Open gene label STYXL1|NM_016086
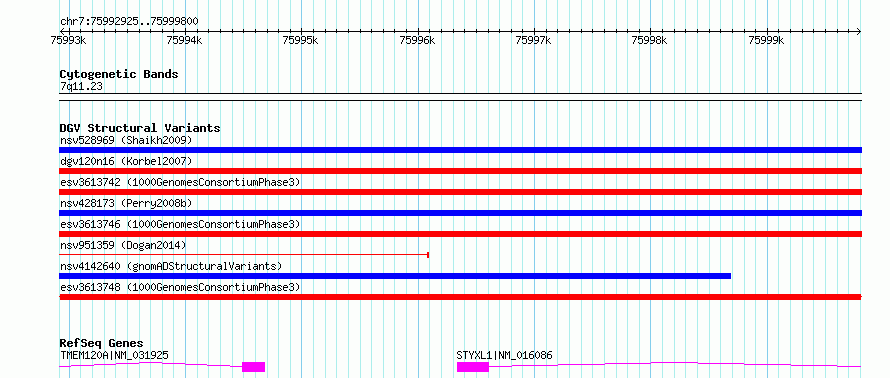Image resolution: width=890 pixels, height=378 pixels. [505, 356]
